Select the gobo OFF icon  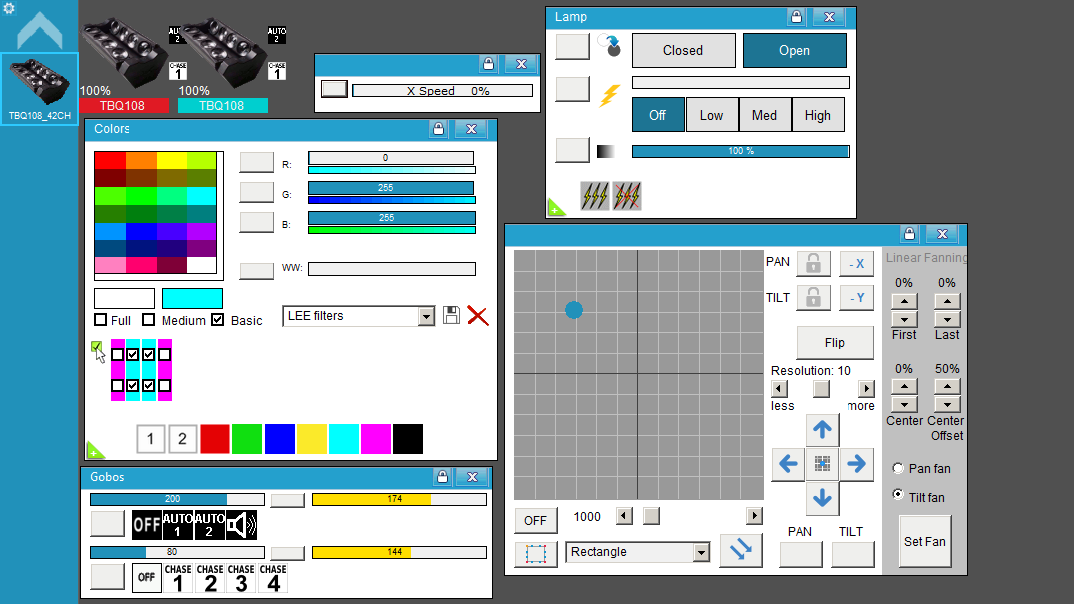(x=147, y=525)
